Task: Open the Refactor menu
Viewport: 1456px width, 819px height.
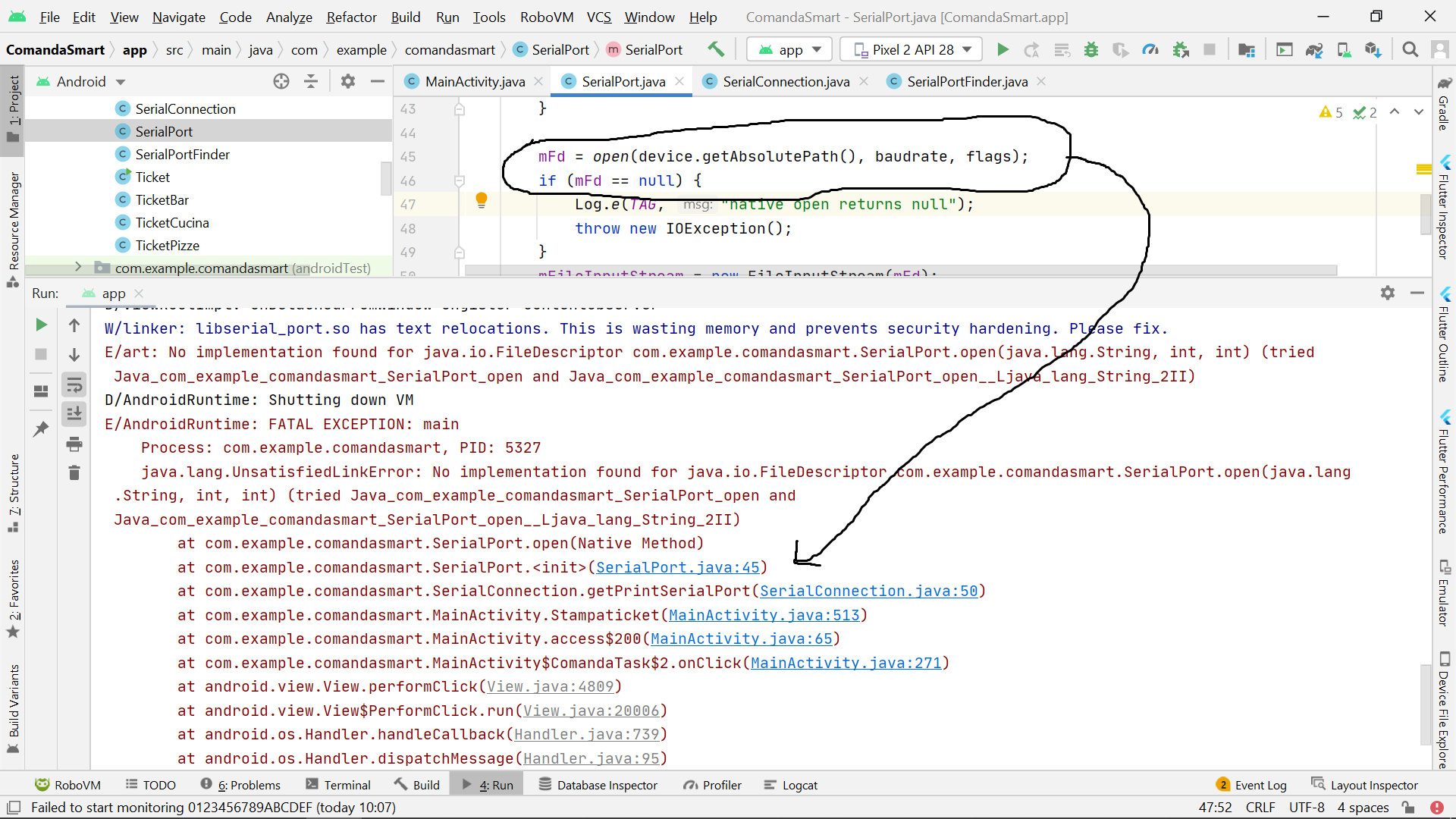Action: pyautogui.click(x=351, y=17)
